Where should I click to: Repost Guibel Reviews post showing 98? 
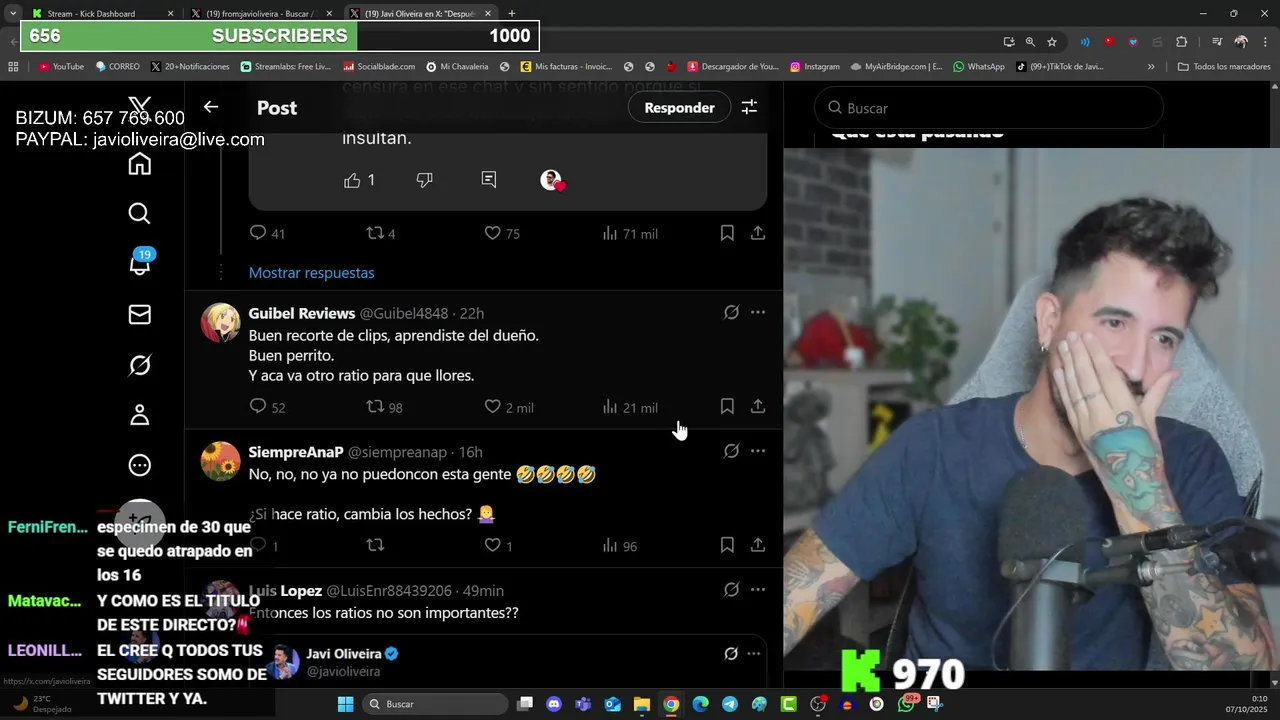tap(385, 407)
